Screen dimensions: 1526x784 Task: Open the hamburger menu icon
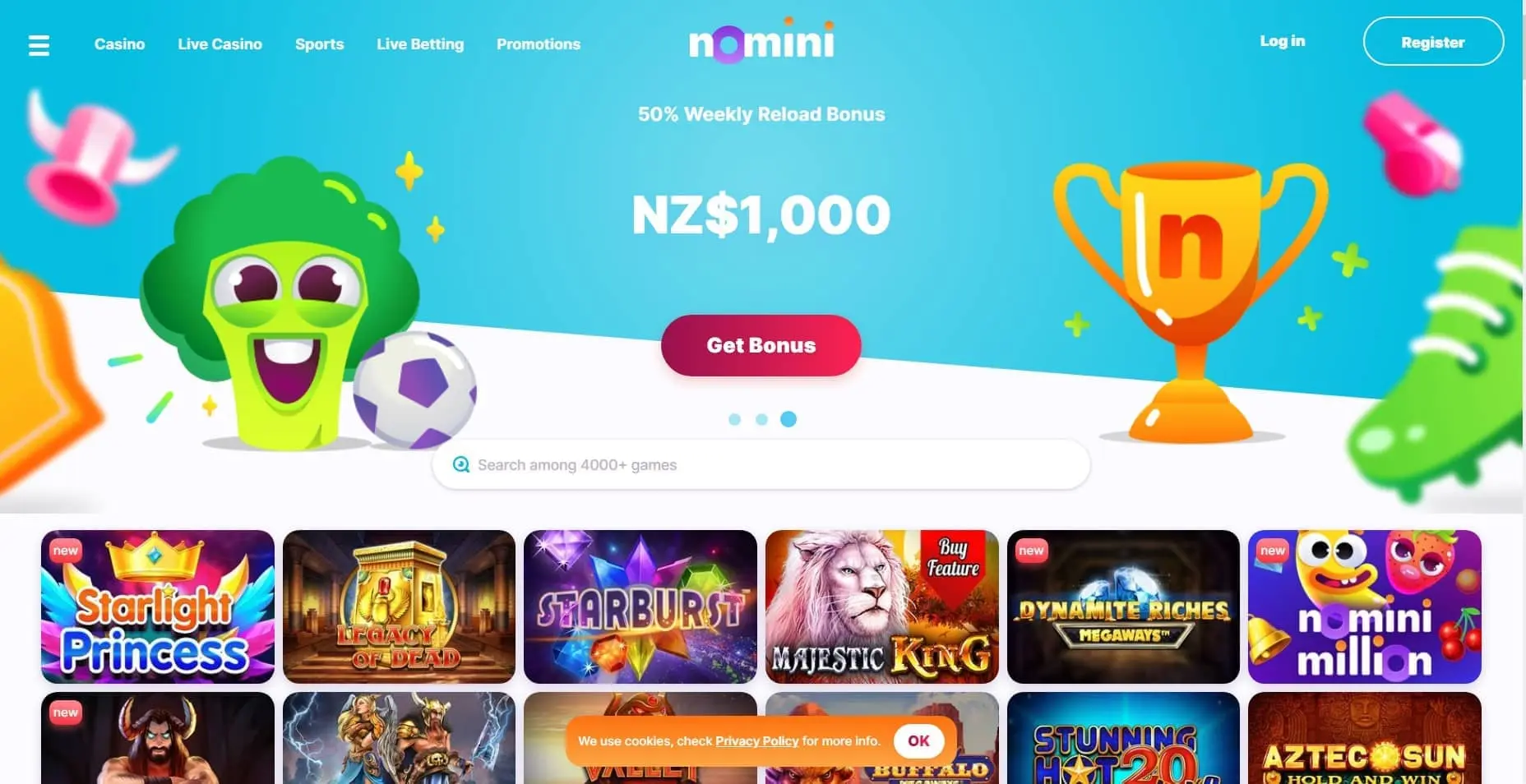pos(39,45)
